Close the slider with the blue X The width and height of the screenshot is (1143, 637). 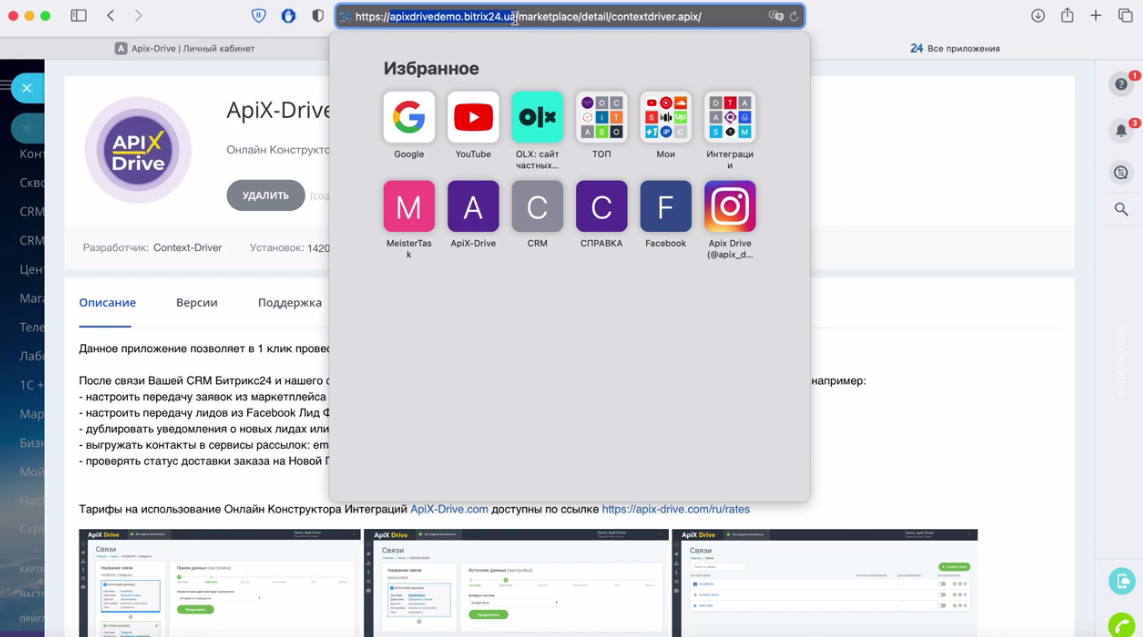[x=27, y=88]
